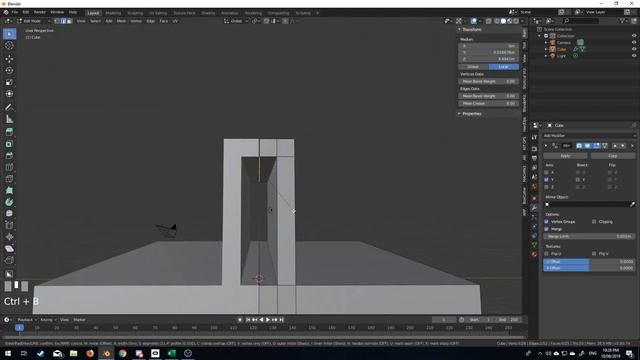Select the Measure tool
This screenshot has width=640, height=360.
[x=9, y=119]
